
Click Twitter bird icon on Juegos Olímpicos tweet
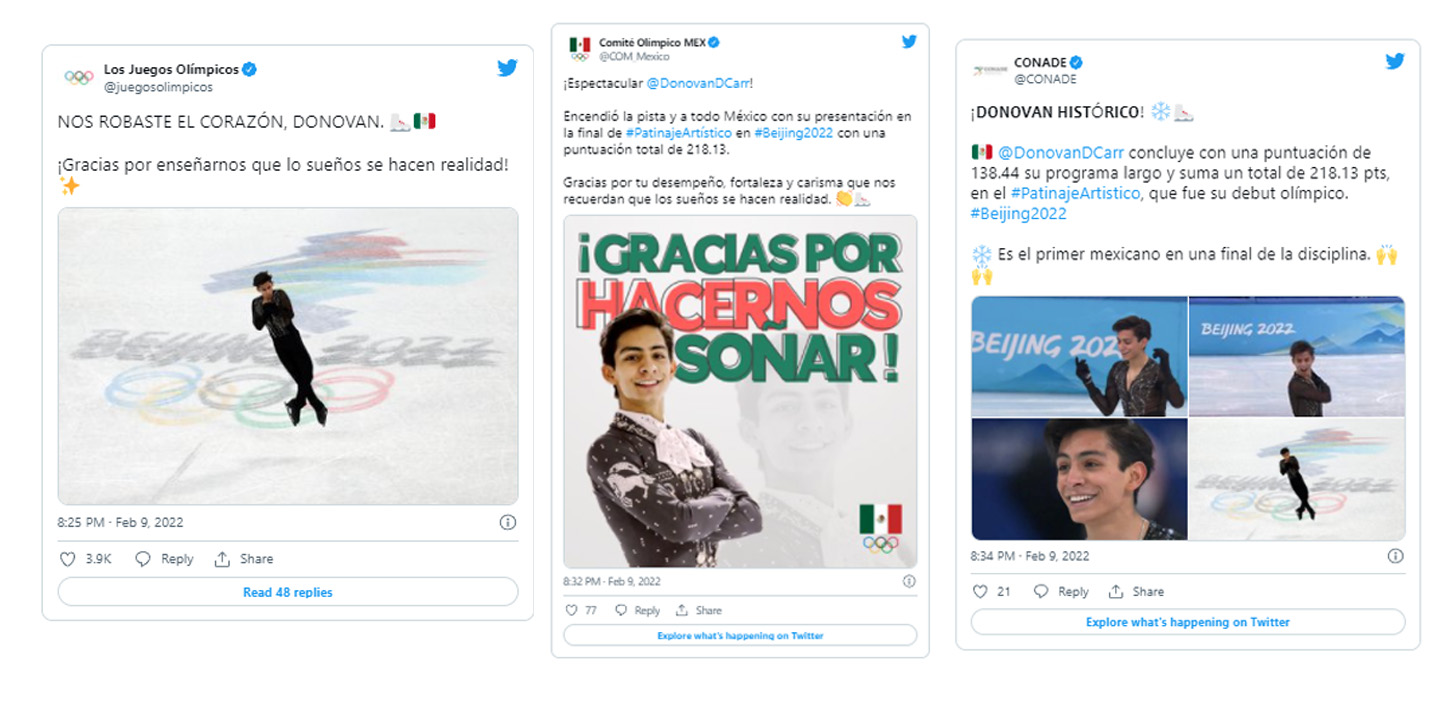507,68
